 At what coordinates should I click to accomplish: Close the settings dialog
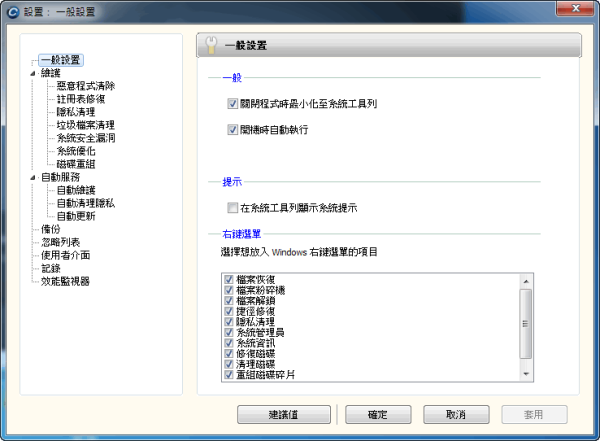click(575, 8)
